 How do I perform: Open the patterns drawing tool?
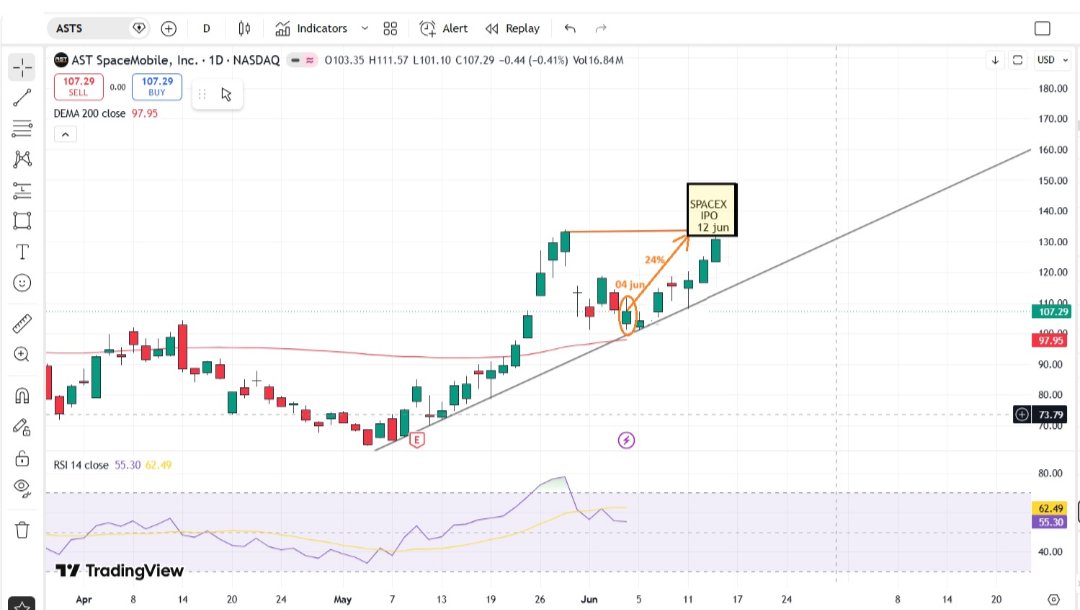[x=22, y=159]
